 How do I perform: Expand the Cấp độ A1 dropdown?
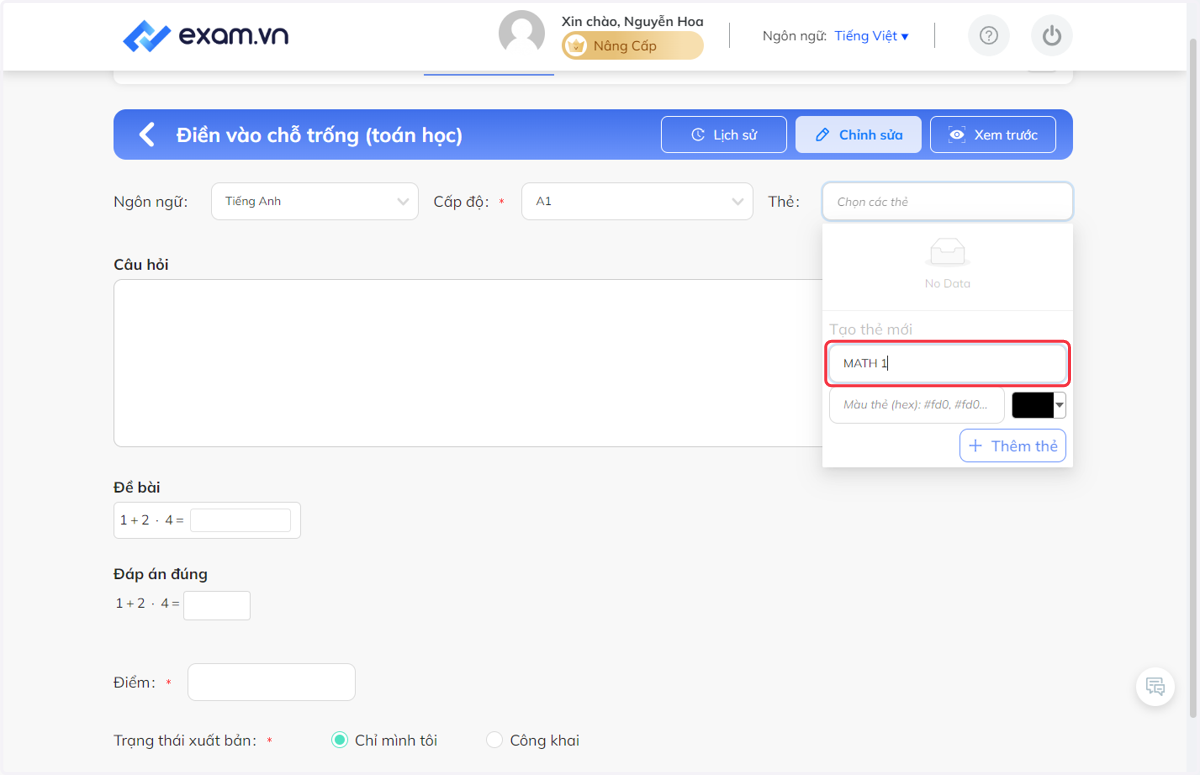(x=637, y=201)
